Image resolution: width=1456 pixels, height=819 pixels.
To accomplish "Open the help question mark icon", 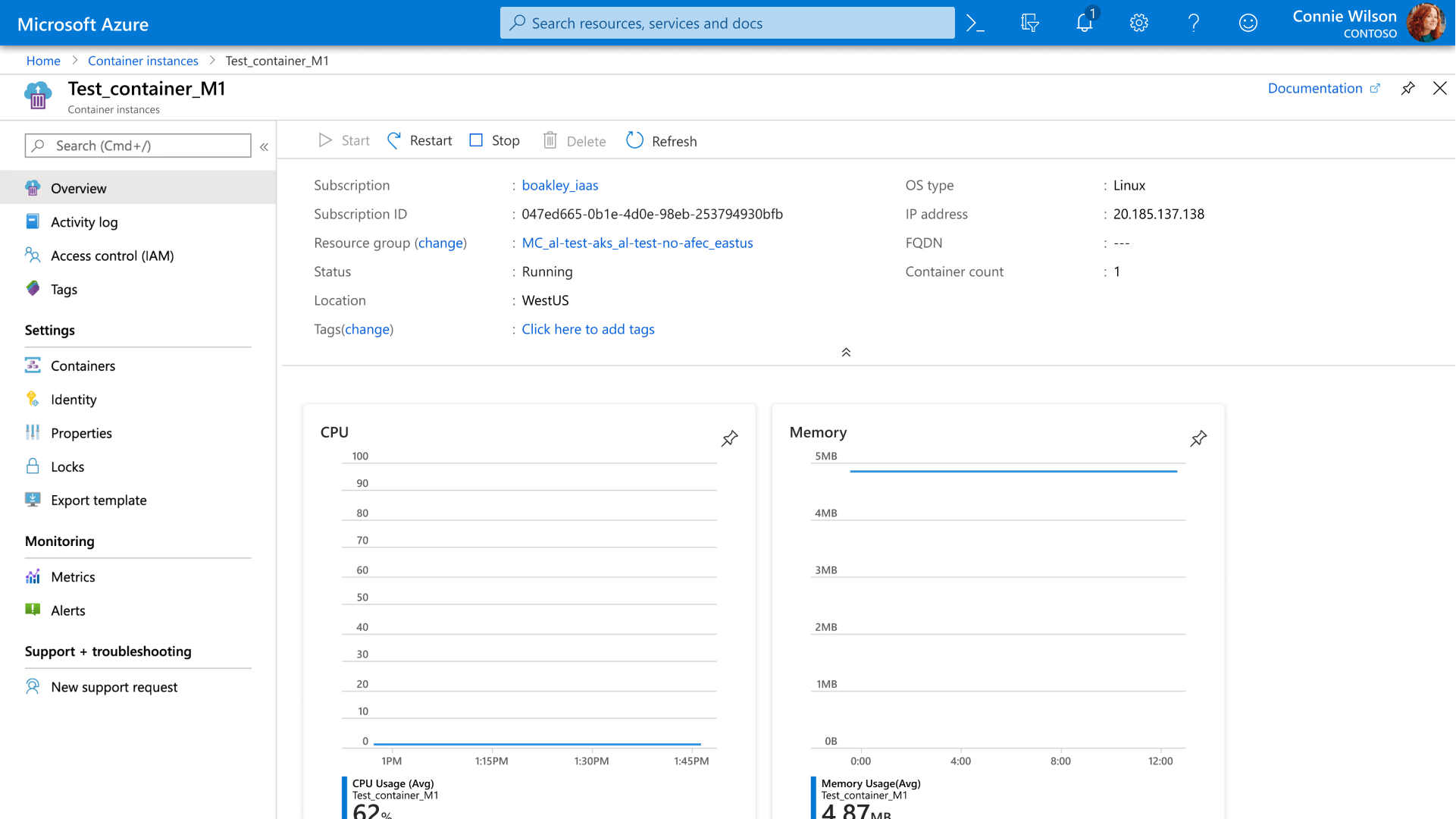I will click(1193, 24).
